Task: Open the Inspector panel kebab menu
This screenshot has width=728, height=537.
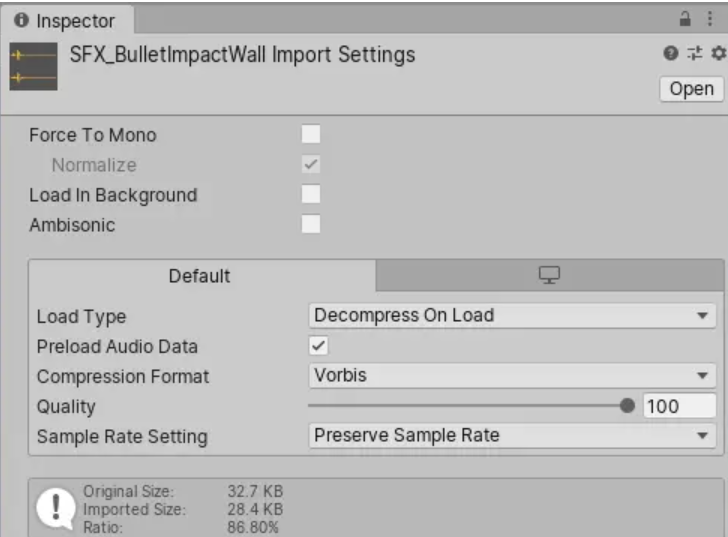Action: click(709, 19)
